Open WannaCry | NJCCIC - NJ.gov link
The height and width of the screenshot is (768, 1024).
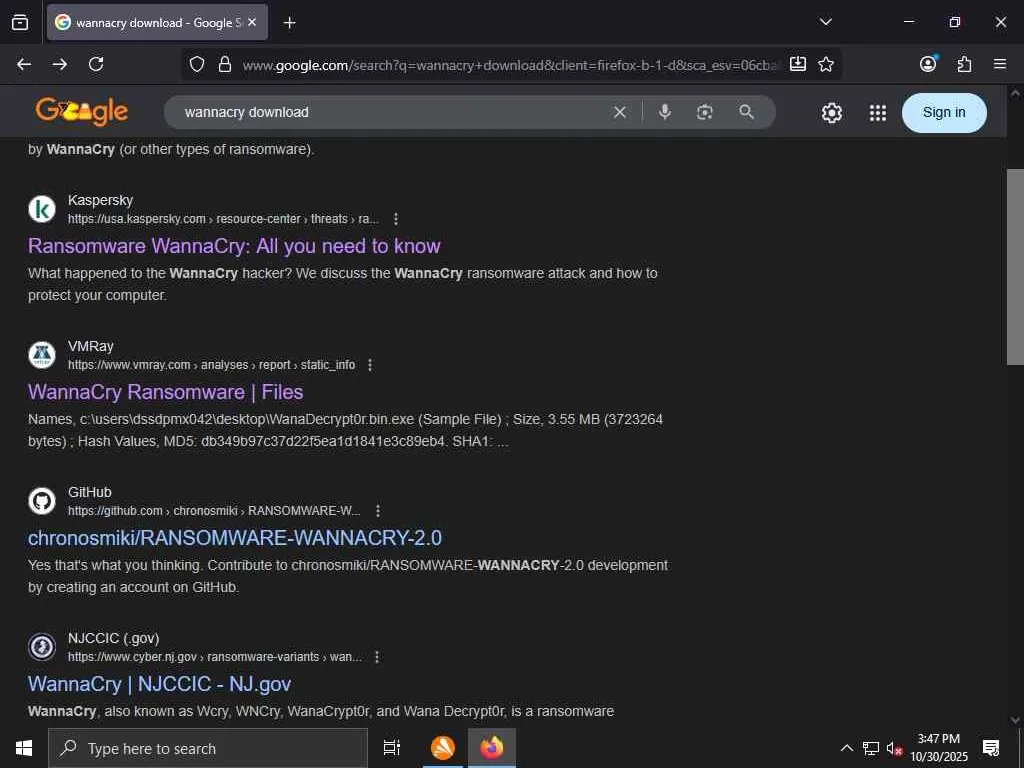click(x=159, y=684)
